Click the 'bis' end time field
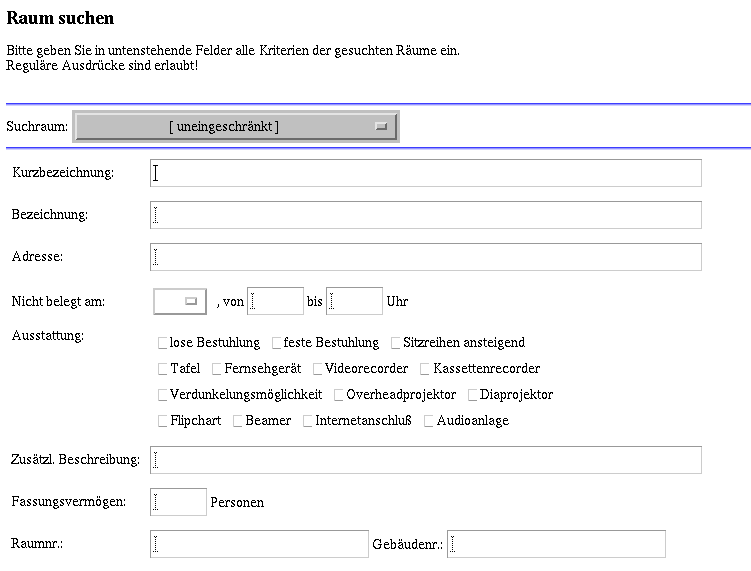The width and height of the screenshot is (751, 571). coord(355,301)
